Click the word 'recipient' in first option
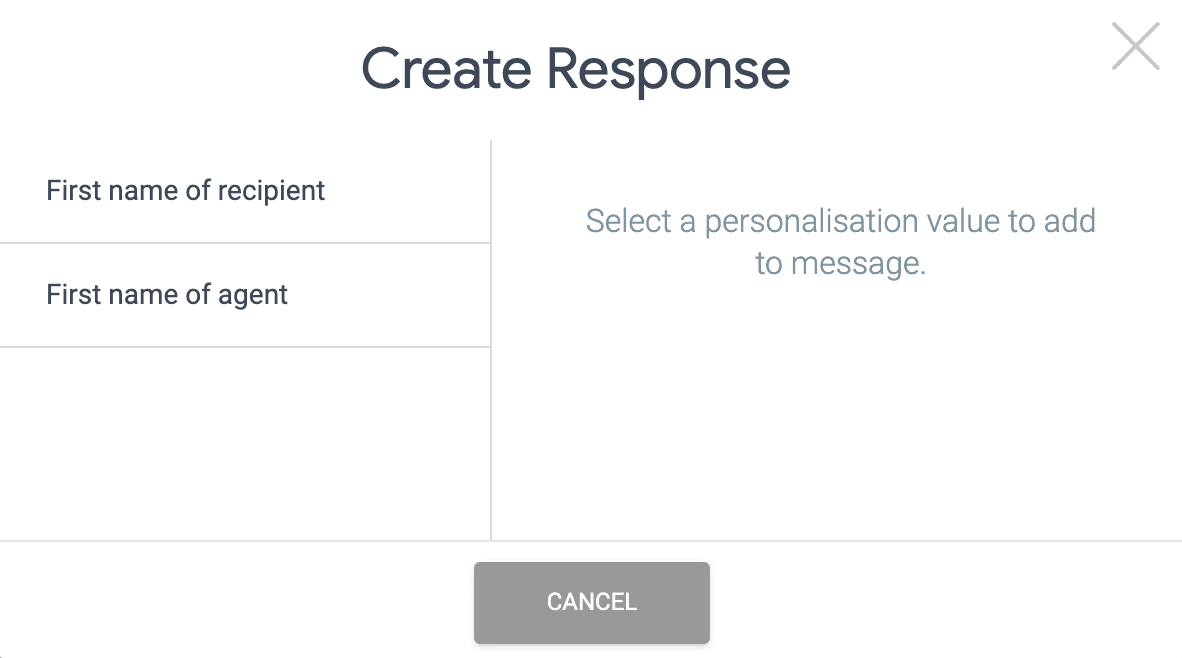Image resolution: width=1182 pixels, height=658 pixels. (x=271, y=192)
